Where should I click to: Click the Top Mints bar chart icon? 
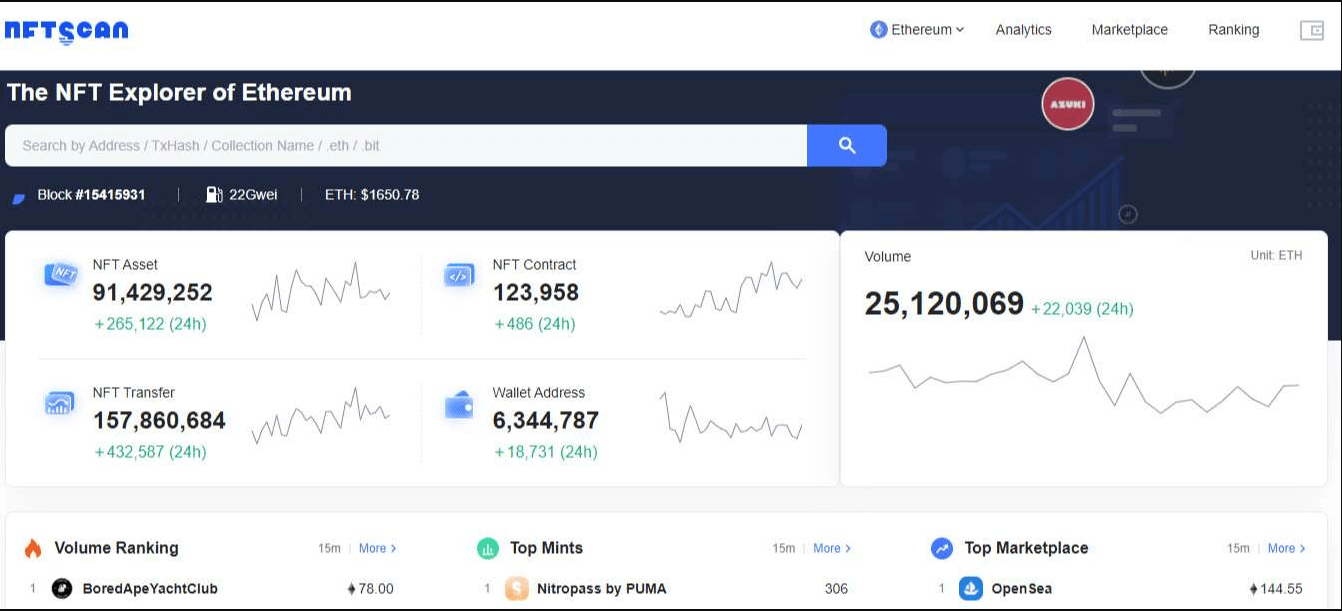coord(488,548)
